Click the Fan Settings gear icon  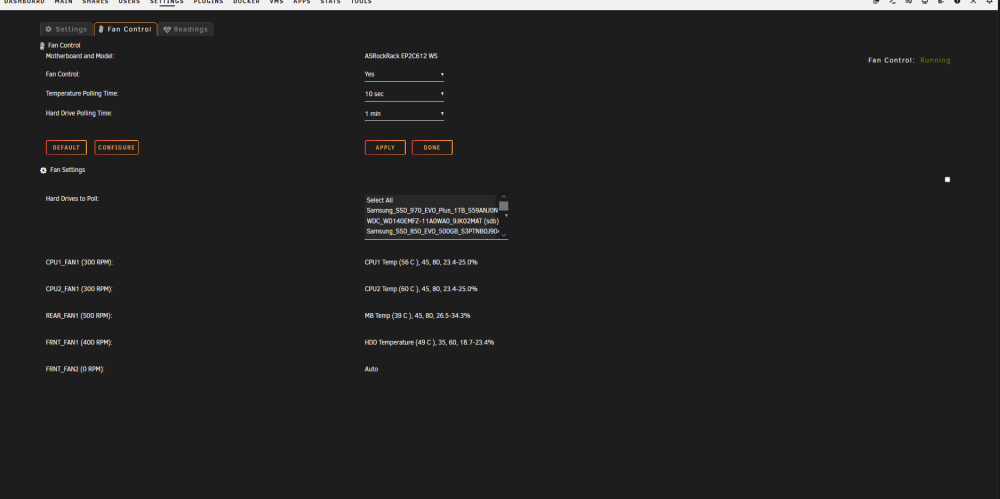click(x=43, y=170)
